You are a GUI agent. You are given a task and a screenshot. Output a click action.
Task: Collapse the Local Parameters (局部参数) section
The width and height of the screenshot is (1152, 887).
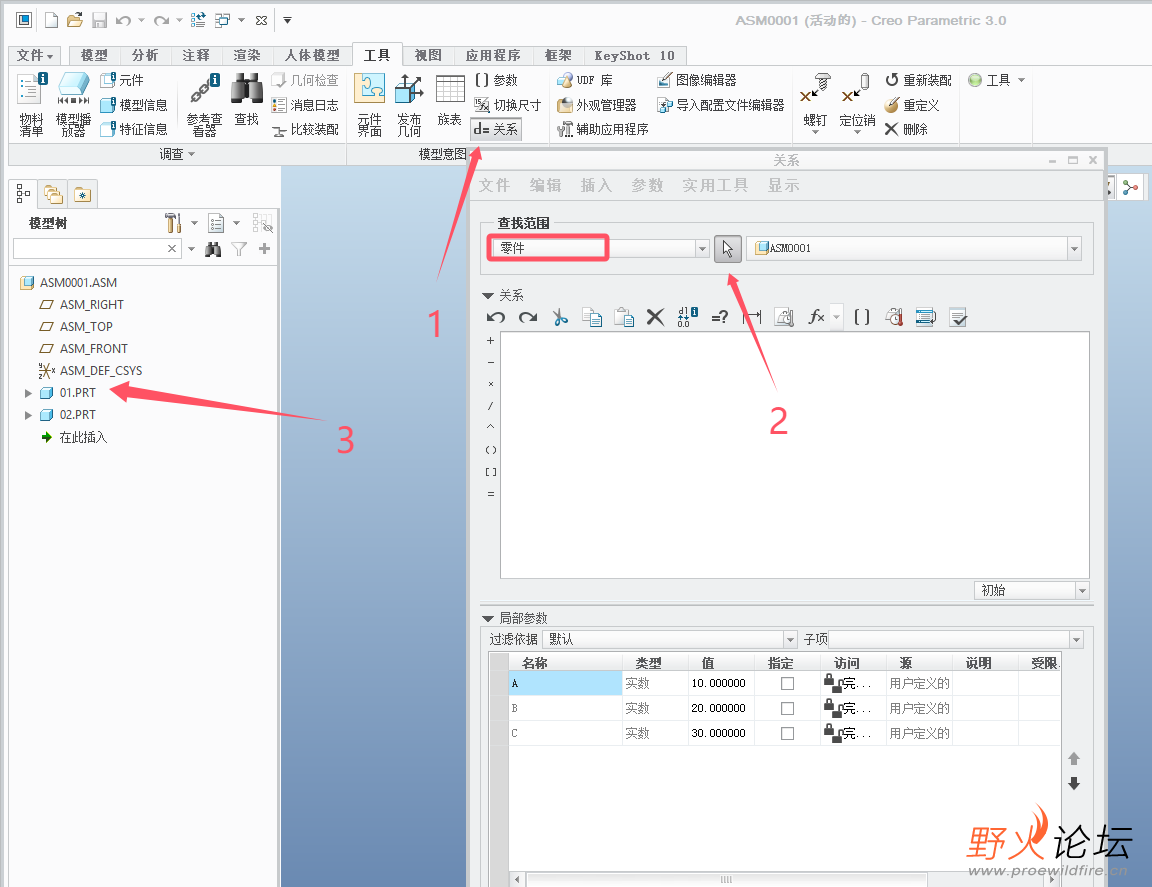(x=488, y=619)
